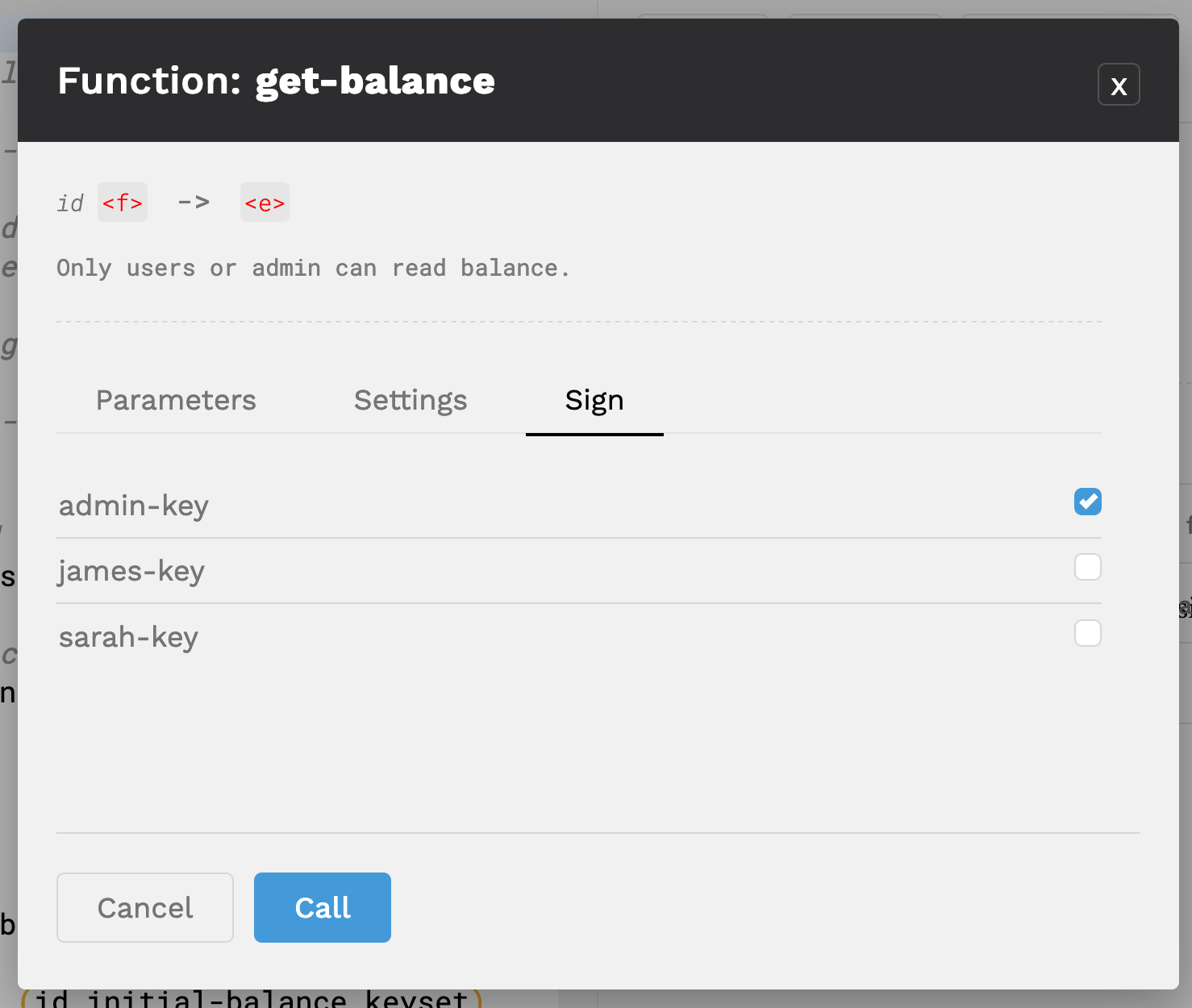Viewport: 1192px width, 1008px height.
Task: Select the Sign tab
Action: tap(594, 400)
